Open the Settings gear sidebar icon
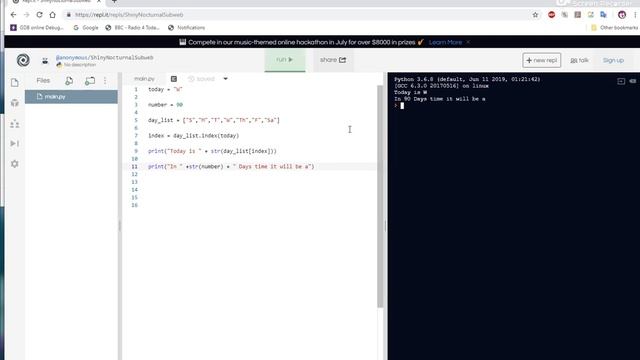The height and width of the screenshot is (360, 640). click(15, 164)
